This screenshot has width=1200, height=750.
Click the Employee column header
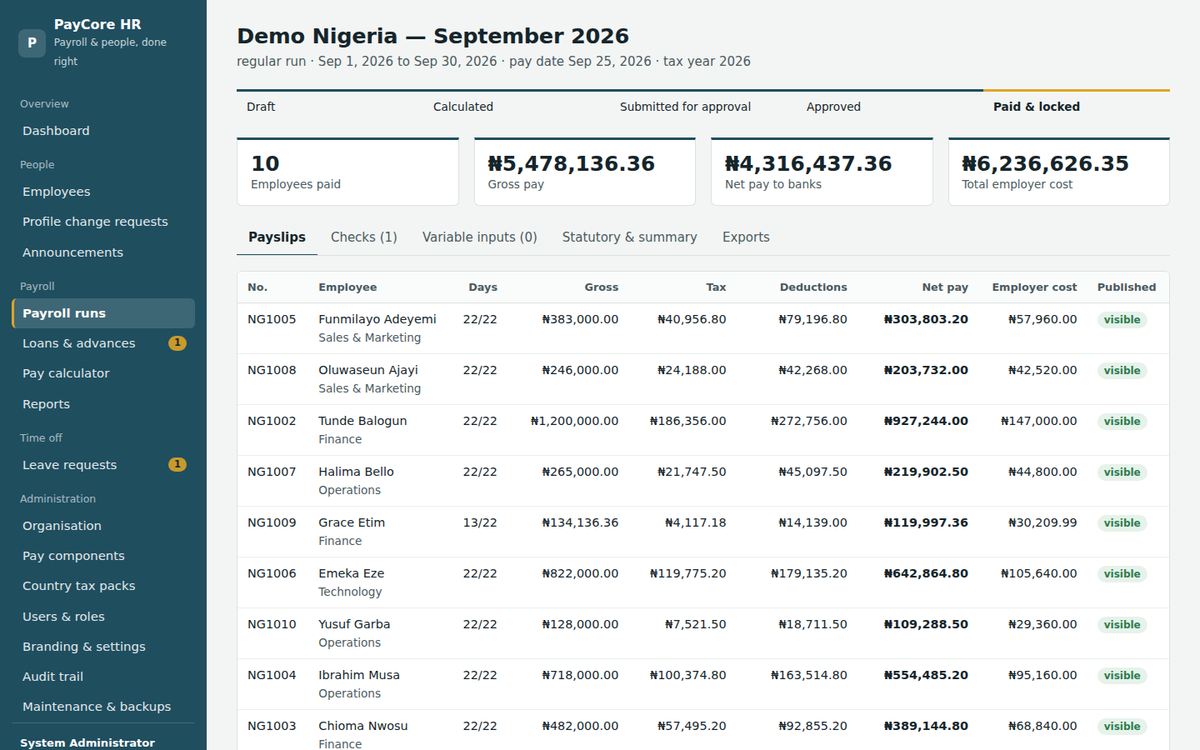pyautogui.click(x=348, y=287)
